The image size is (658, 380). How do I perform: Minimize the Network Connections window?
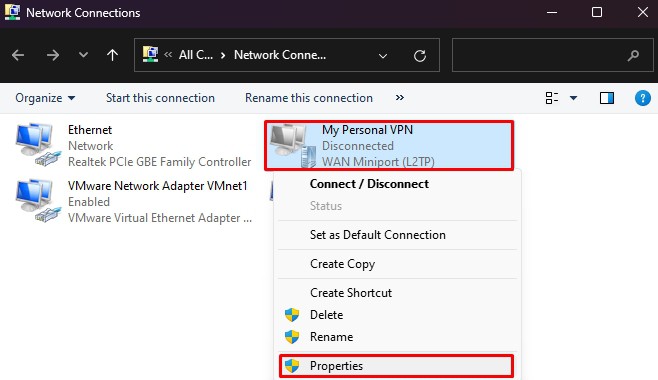pos(552,13)
